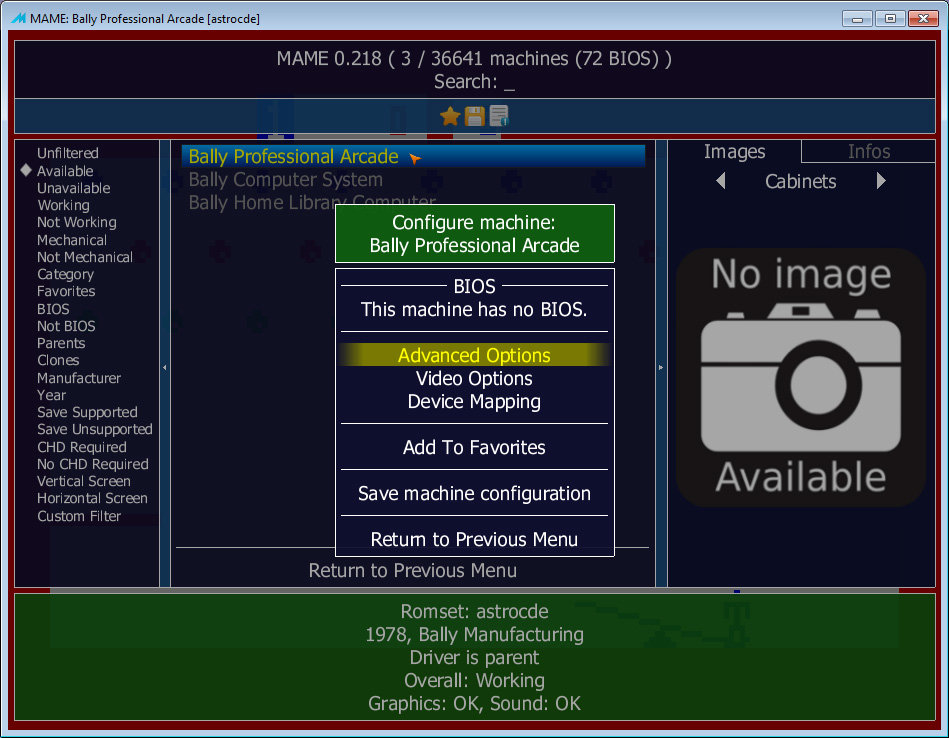Click the favorites star icon in the toolbar
949x738 pixels.
coord(450,116)
